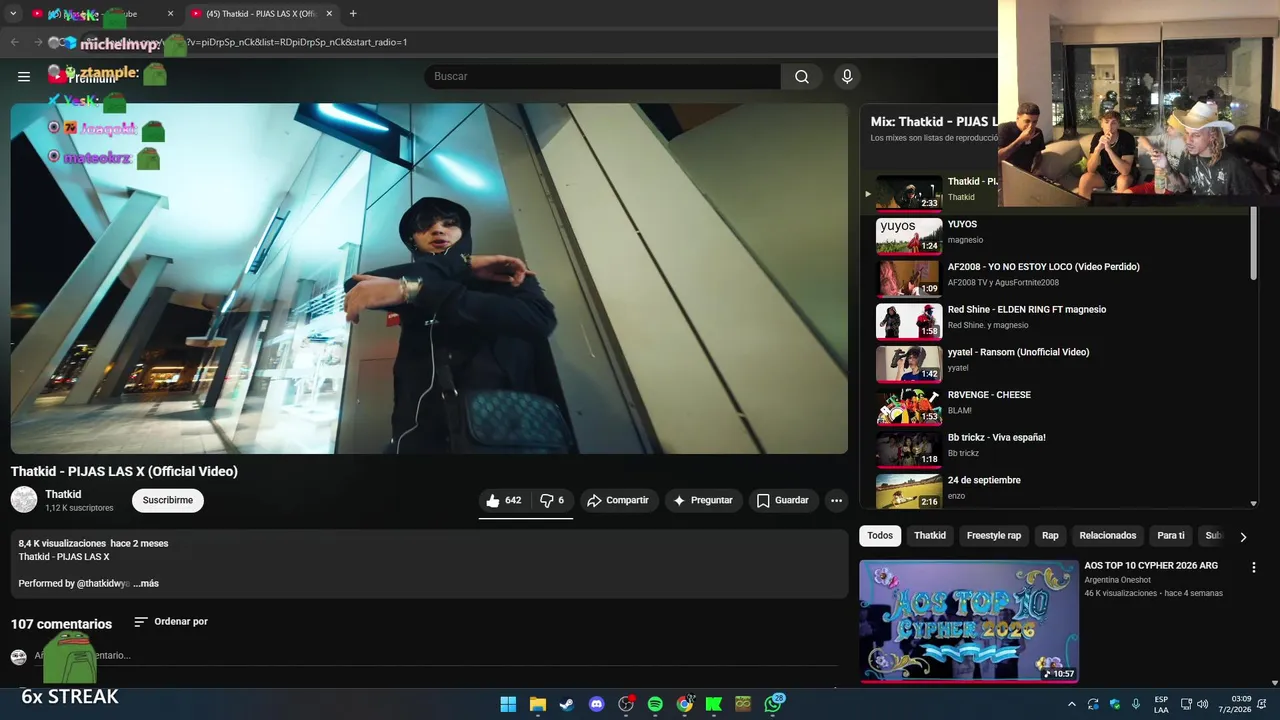This screenshot has height=720, width=1280.
Task: Select the Freestyle rap chip
Action: point(993,536)
